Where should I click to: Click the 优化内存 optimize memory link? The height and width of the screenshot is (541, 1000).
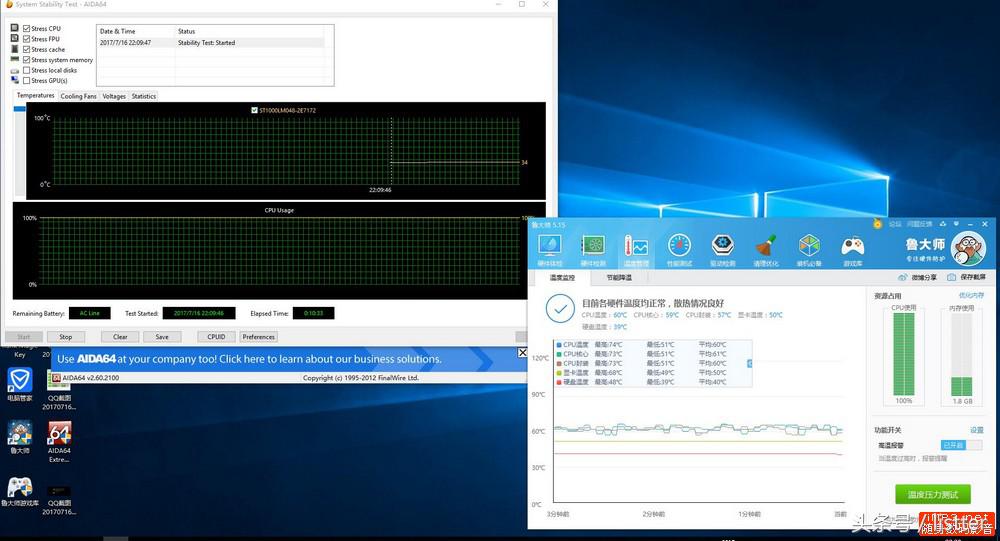pyautogui.click(x=971, y=296)
